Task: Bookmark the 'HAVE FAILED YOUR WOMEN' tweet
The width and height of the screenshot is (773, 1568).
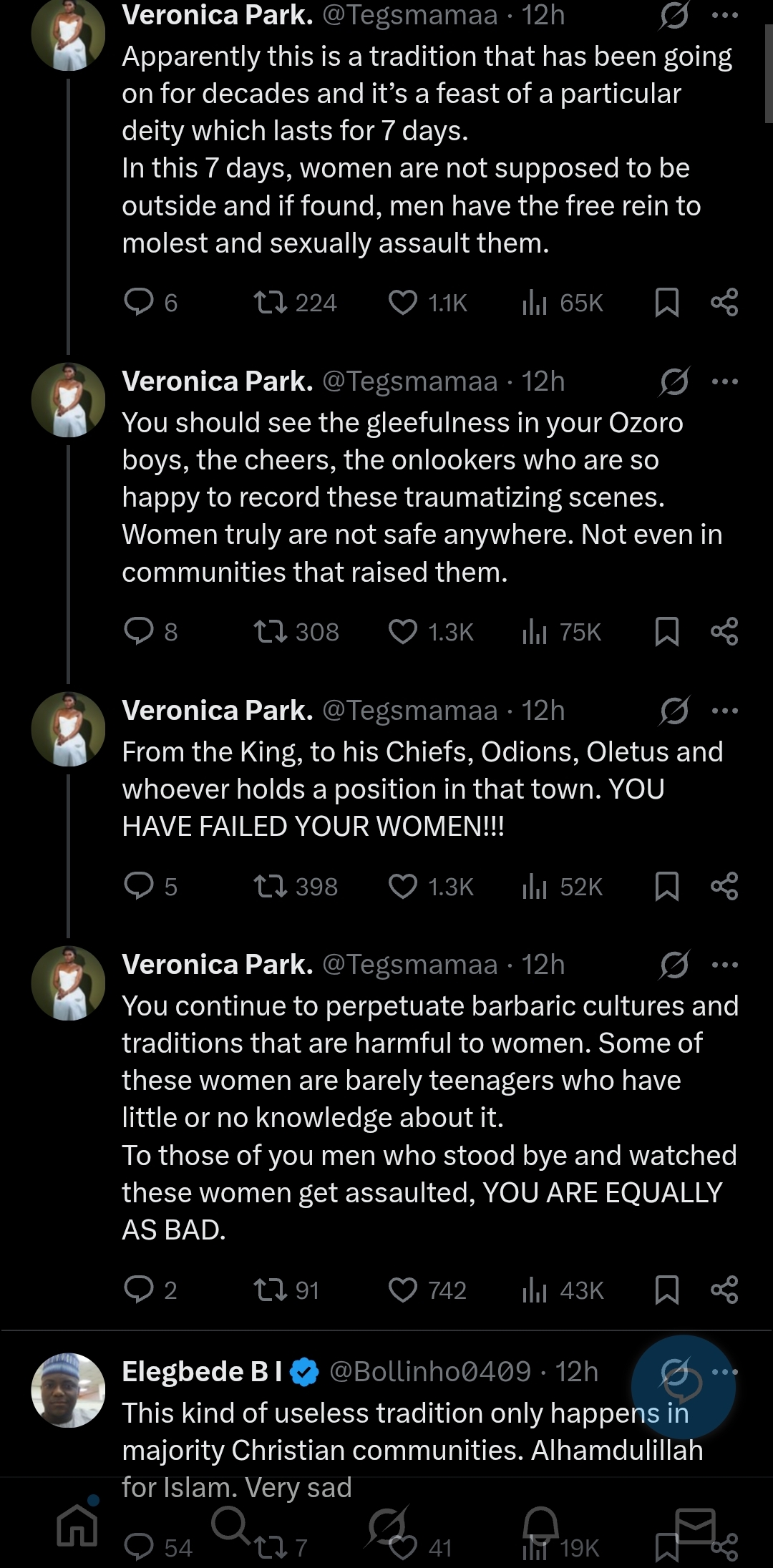Action: coord(666,886)
